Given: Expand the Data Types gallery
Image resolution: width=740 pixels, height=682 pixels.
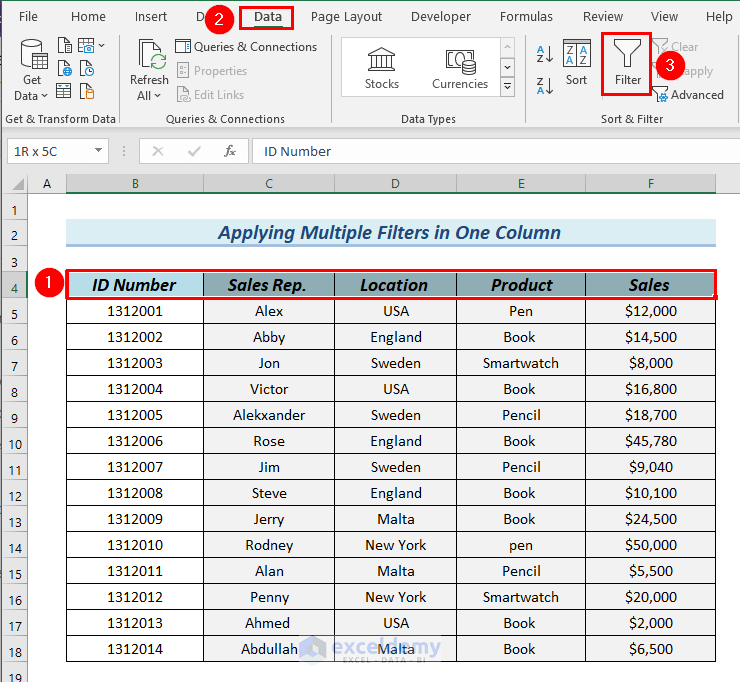Looking at the screenshot, I should [507, 87].
